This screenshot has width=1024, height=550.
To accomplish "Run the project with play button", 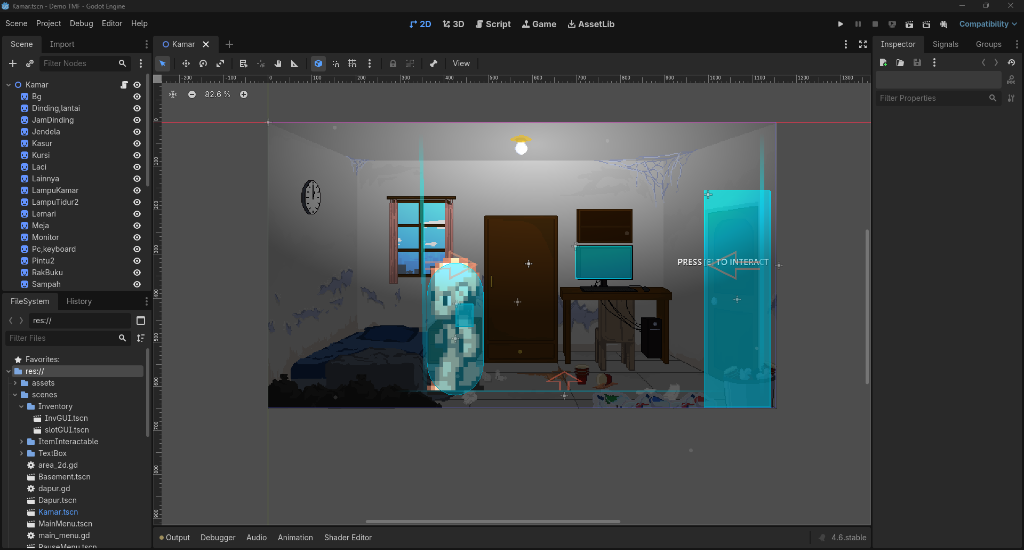I will pos(840,24).
